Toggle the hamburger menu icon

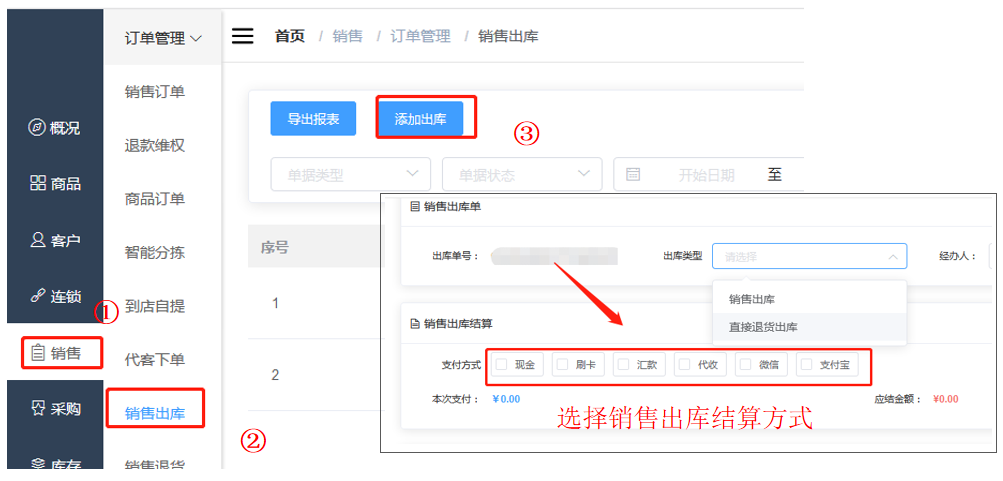click(x=242, y=36)
